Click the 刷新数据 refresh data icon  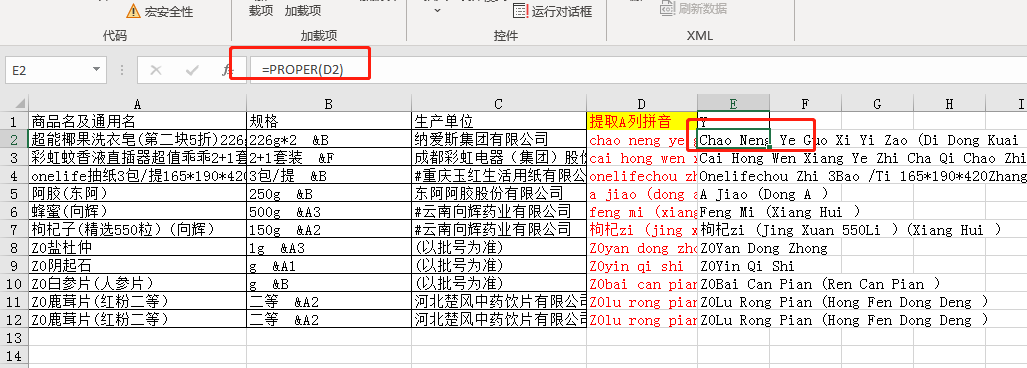pos(667,9)
